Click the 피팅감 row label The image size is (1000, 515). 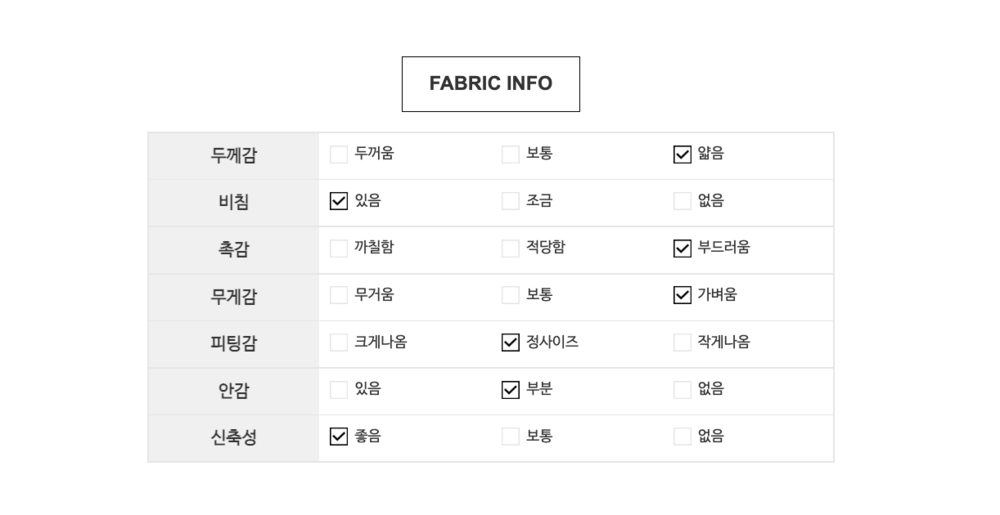(x=233, y=343)
